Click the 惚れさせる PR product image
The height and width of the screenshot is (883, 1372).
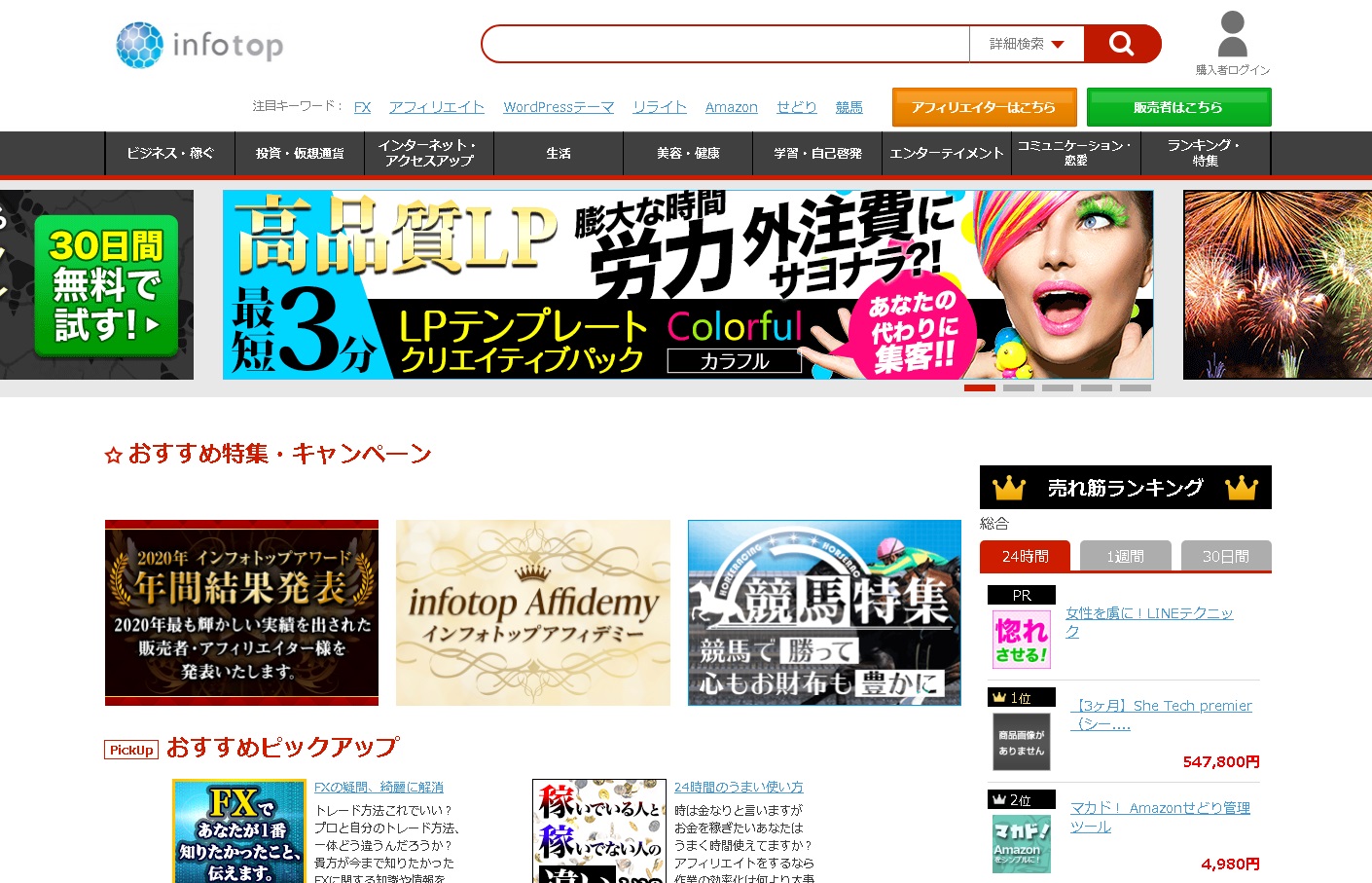(x=1021, y=639)
